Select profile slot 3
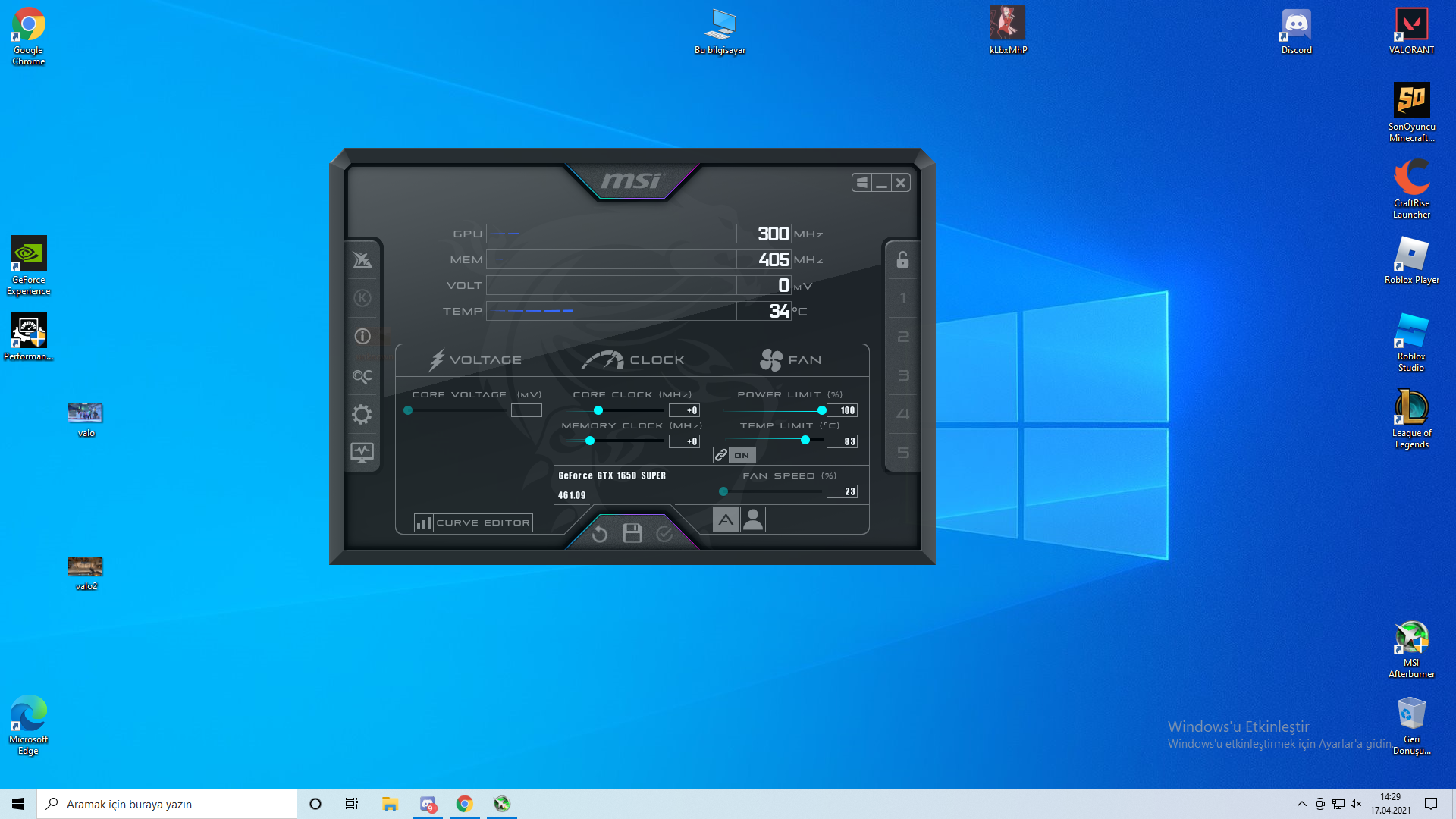1456x819 pixels. click(902, 375)
